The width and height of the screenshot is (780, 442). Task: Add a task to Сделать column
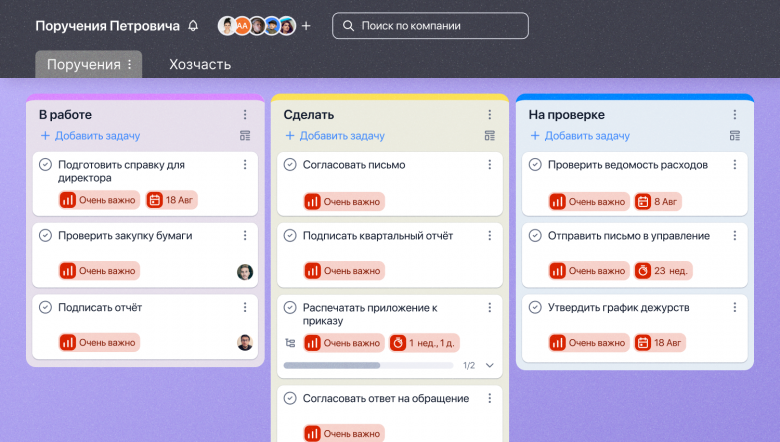point(335,136)
